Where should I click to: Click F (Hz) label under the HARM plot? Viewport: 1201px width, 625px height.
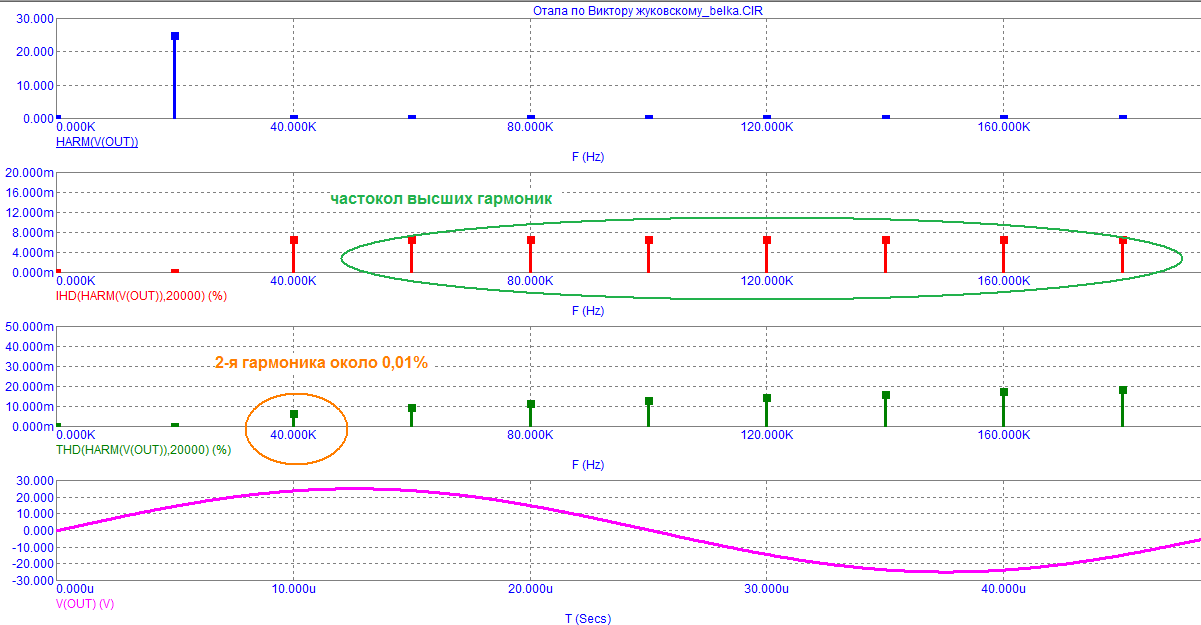[x=588, y=157]
